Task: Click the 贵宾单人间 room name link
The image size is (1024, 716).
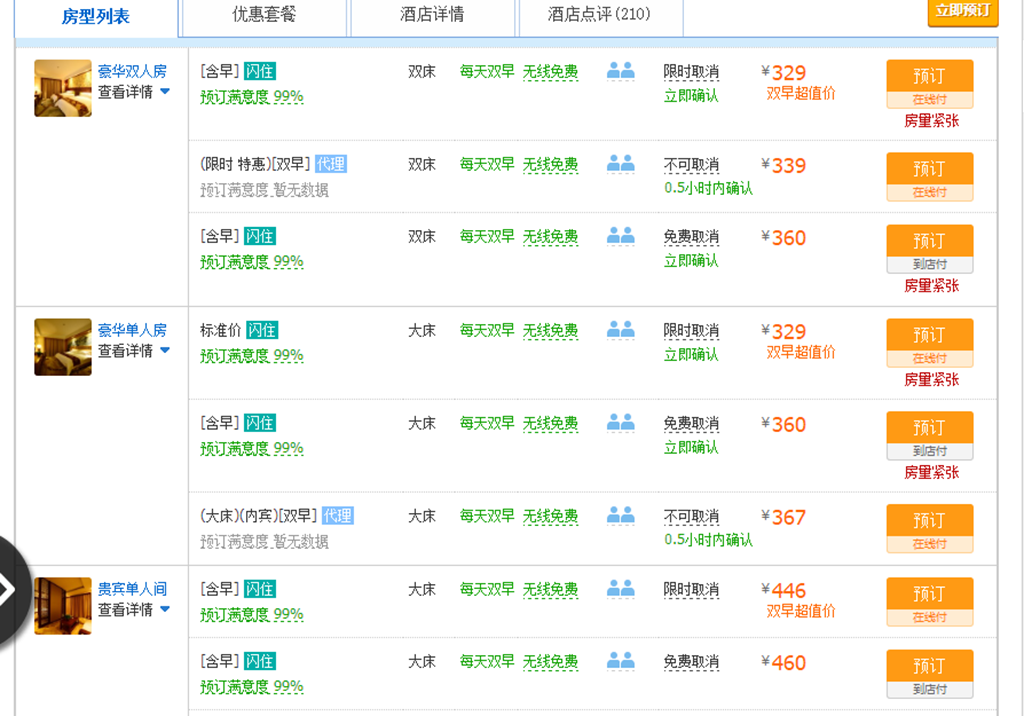Action: [132, 589]
